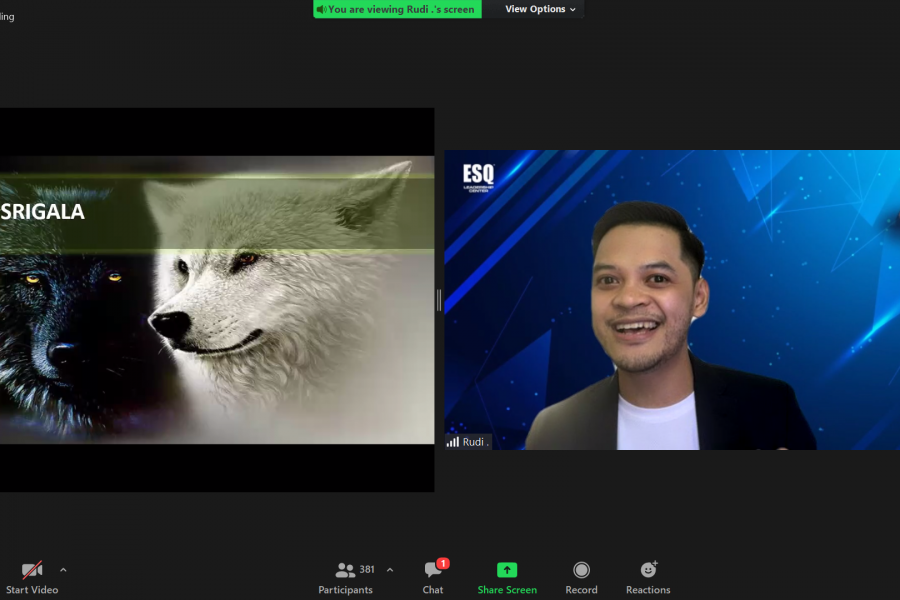Click the white wolf in the shared screen

(270, 300)
